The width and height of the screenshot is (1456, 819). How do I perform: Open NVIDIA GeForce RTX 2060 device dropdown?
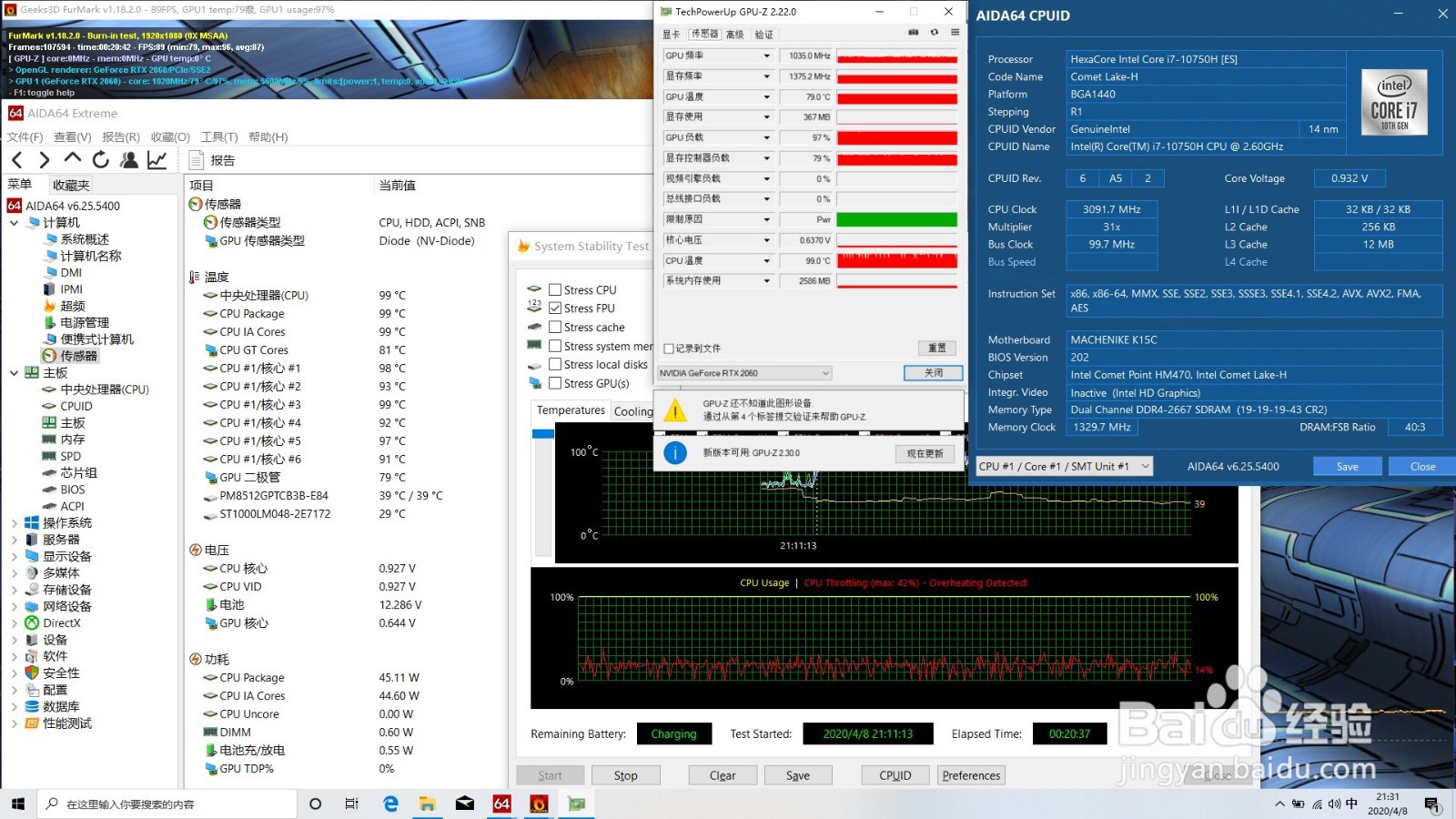[x=744, y=373]
